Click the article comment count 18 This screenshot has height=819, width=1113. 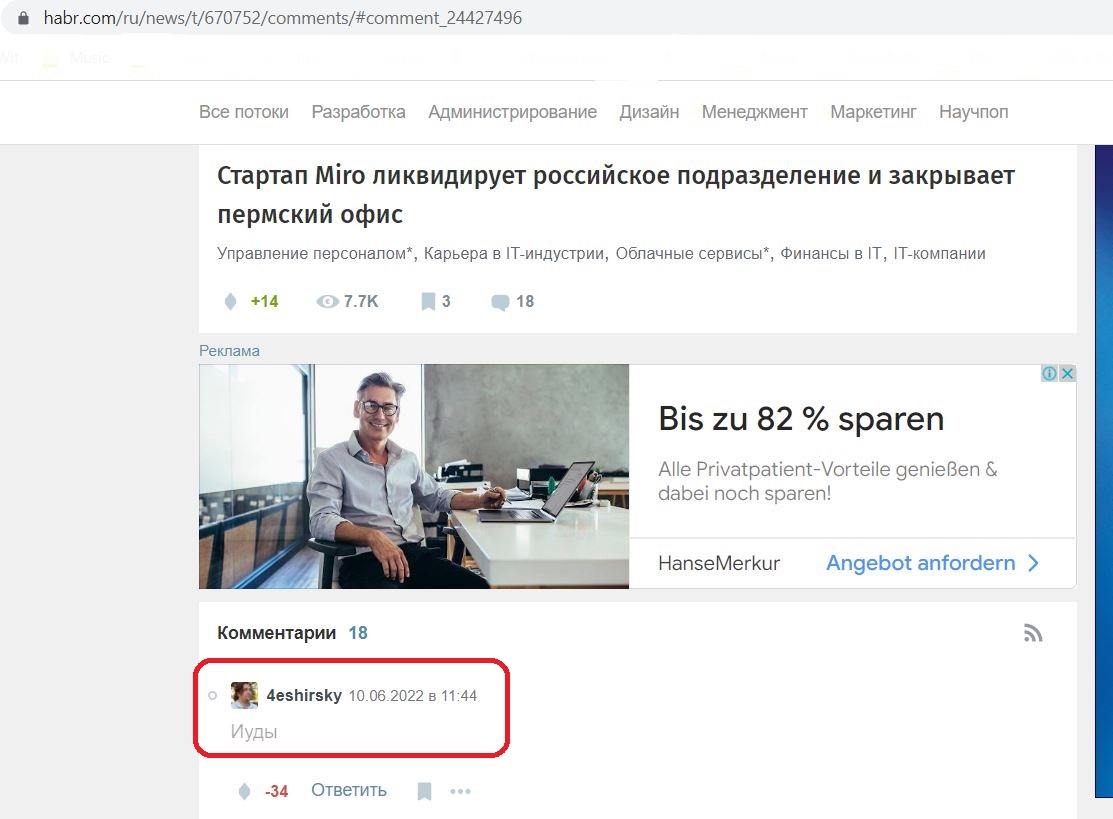coord(525,302)
